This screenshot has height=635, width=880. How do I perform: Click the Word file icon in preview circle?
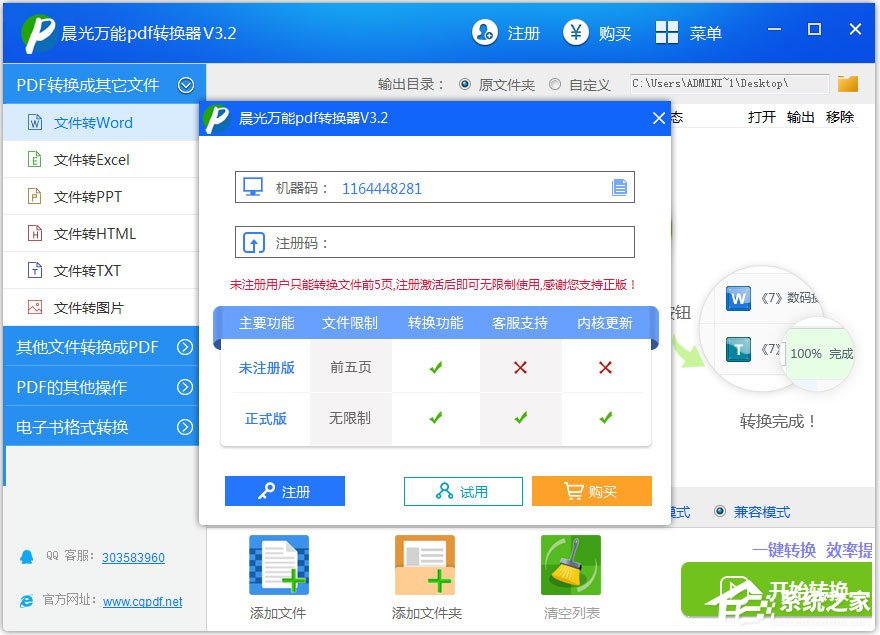(738, 298)
